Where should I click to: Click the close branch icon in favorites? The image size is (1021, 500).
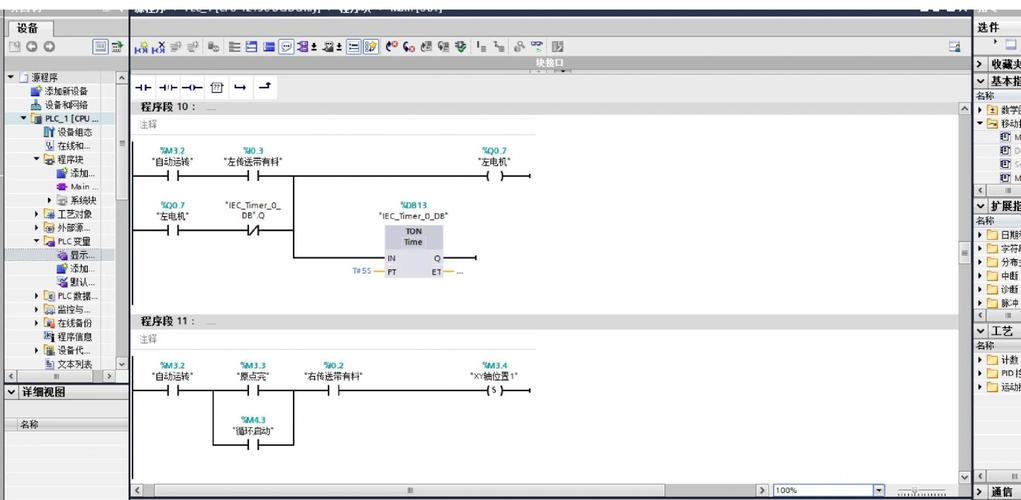[264, 88]
